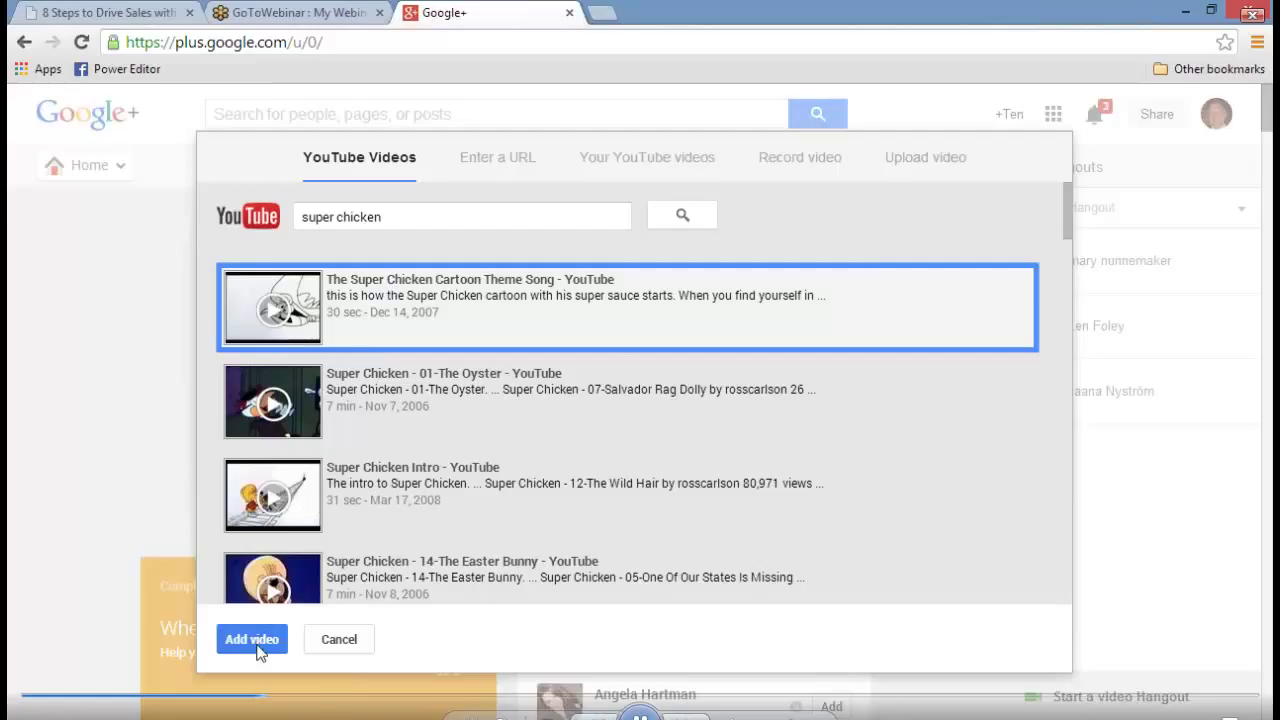
Task: Play the Super Chicken Intro thumbnail
Action: click(273, 495)
